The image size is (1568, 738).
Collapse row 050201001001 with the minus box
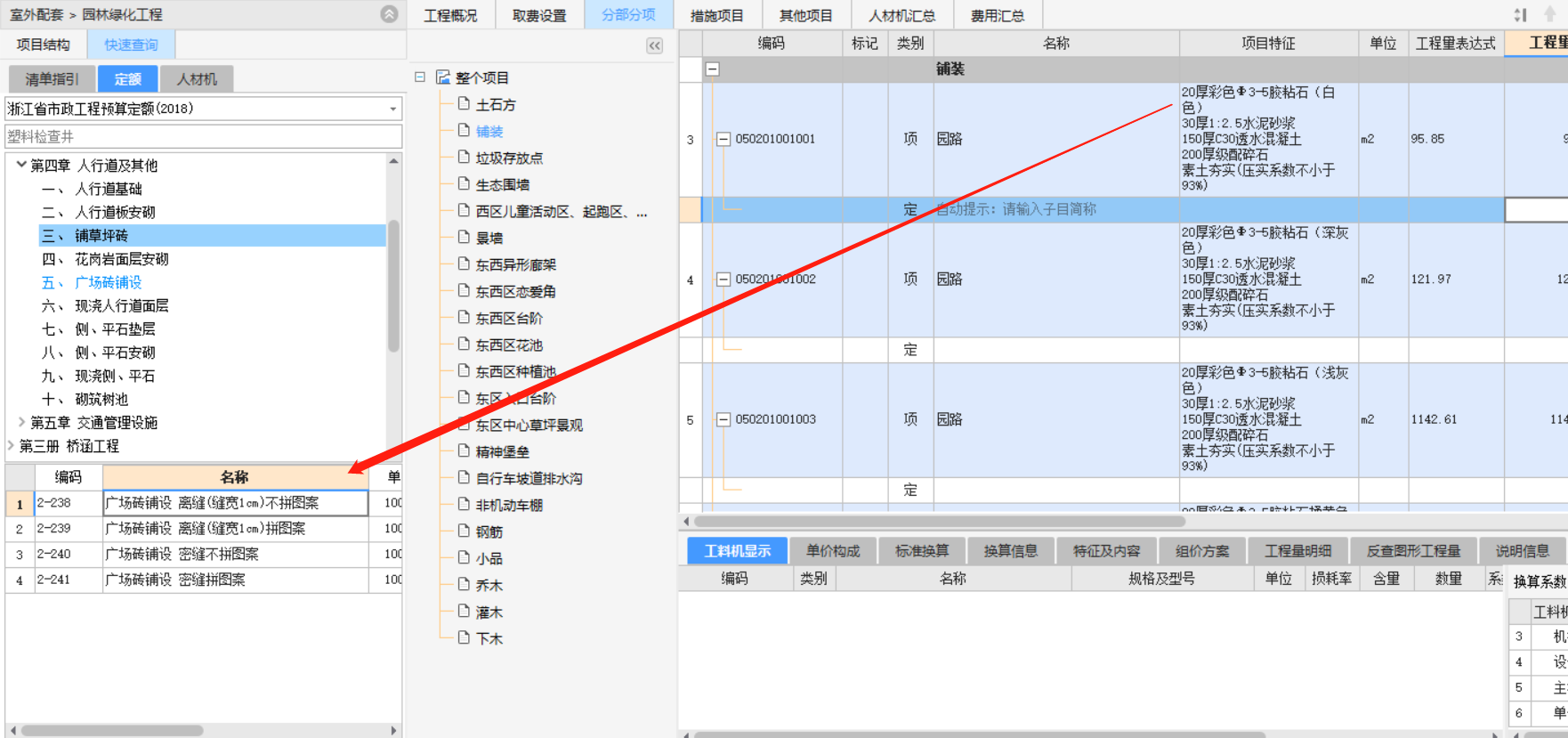pos(724,139)
